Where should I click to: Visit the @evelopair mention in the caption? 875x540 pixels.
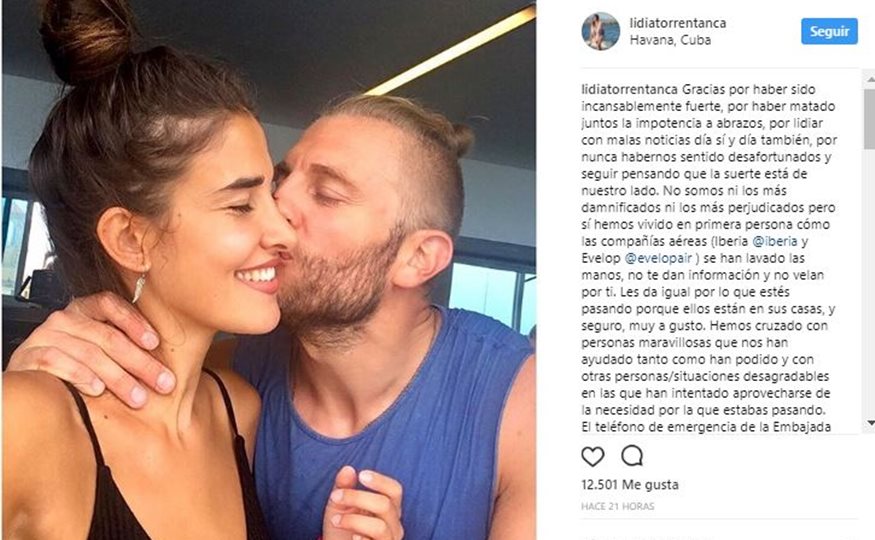tap(658, 258)
